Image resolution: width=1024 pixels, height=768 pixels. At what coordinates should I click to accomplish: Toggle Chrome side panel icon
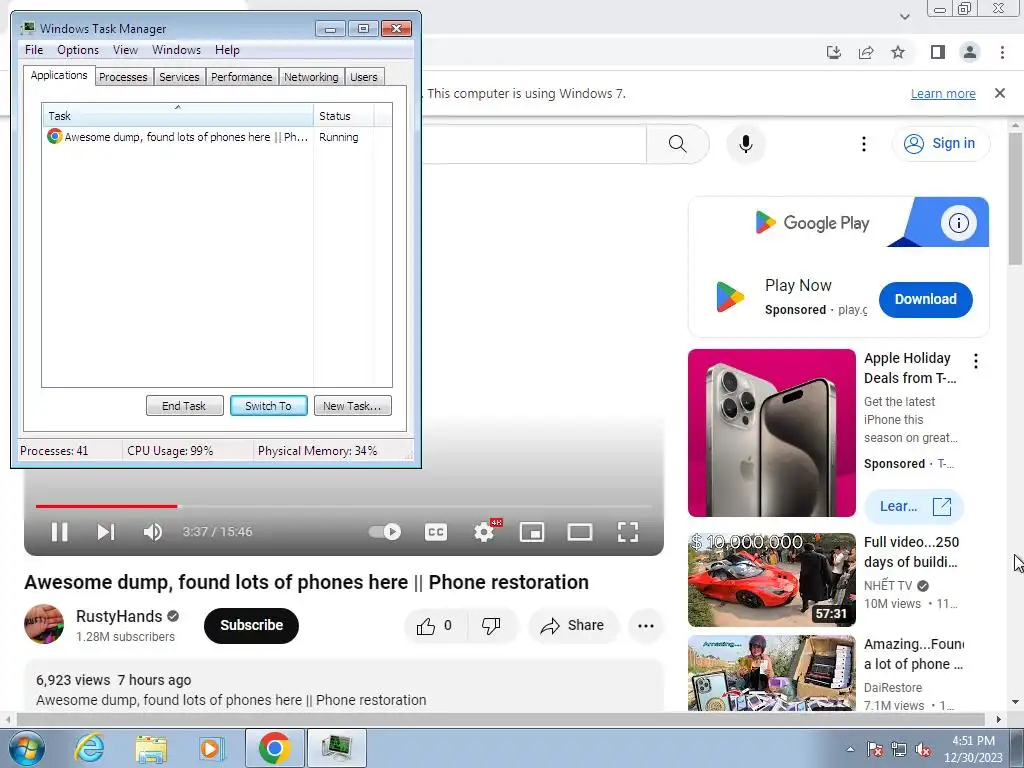(938, 52)
